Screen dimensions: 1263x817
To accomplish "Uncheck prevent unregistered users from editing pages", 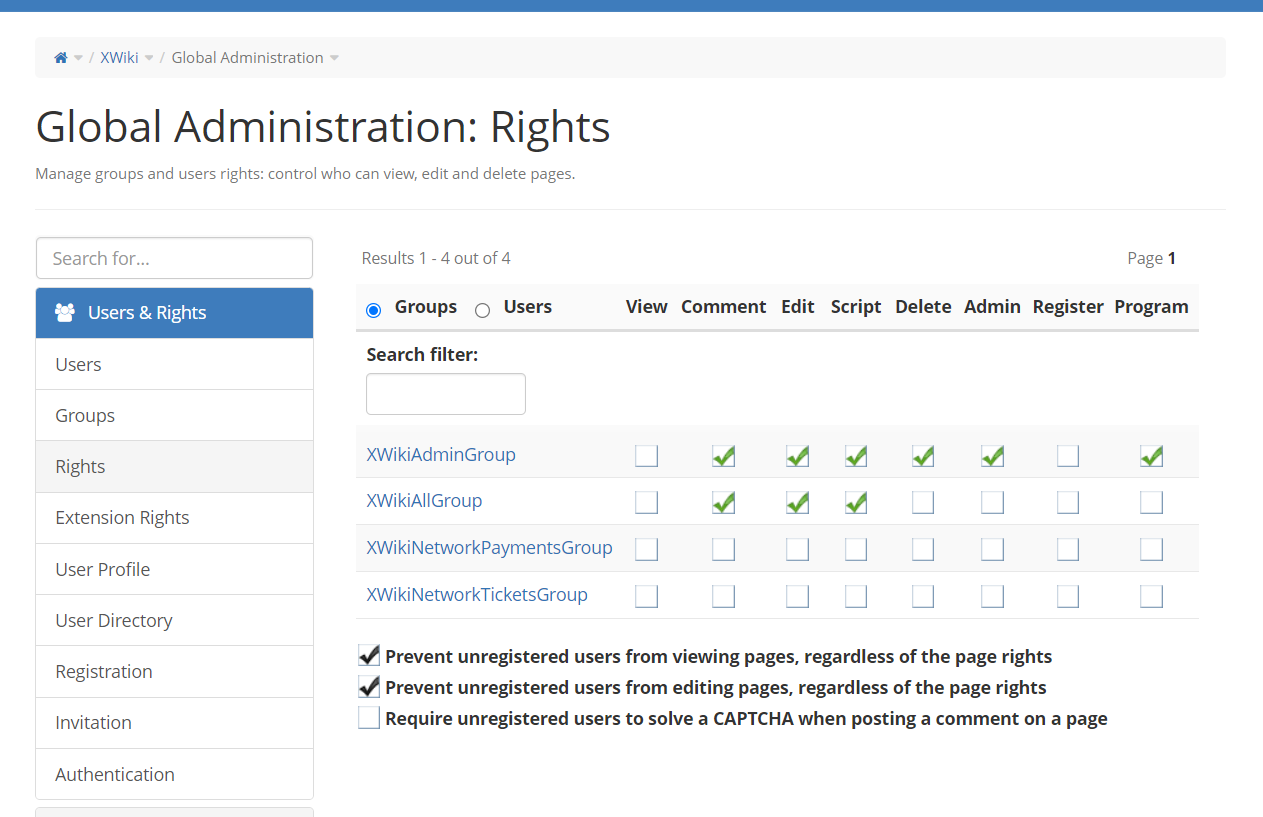I will (369, 687).
